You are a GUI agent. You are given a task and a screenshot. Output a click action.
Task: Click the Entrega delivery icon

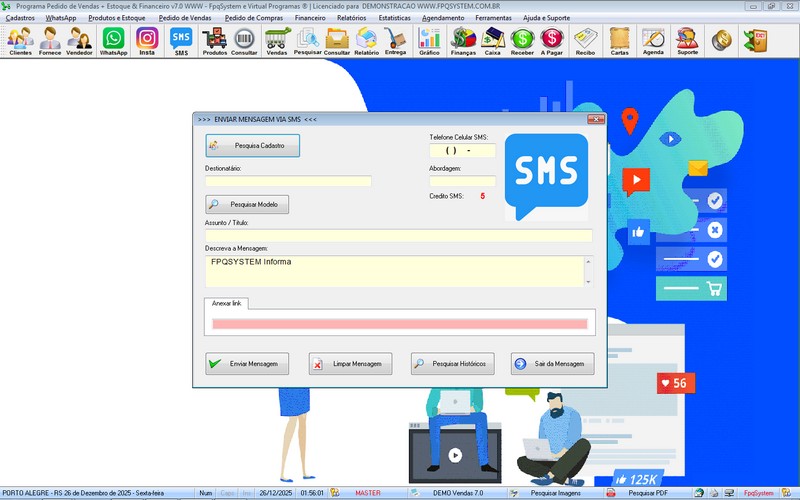(395, 41)
